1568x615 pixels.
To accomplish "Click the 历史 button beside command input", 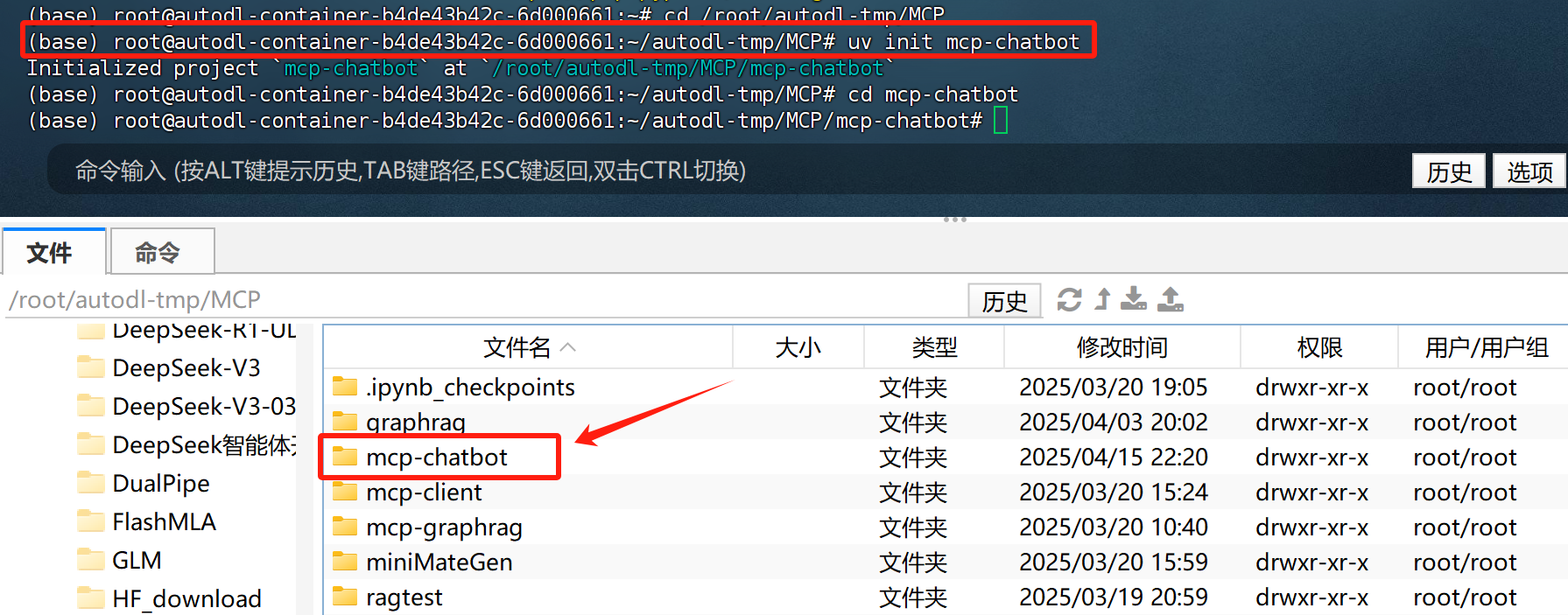I will click(x=1449, y=171).
